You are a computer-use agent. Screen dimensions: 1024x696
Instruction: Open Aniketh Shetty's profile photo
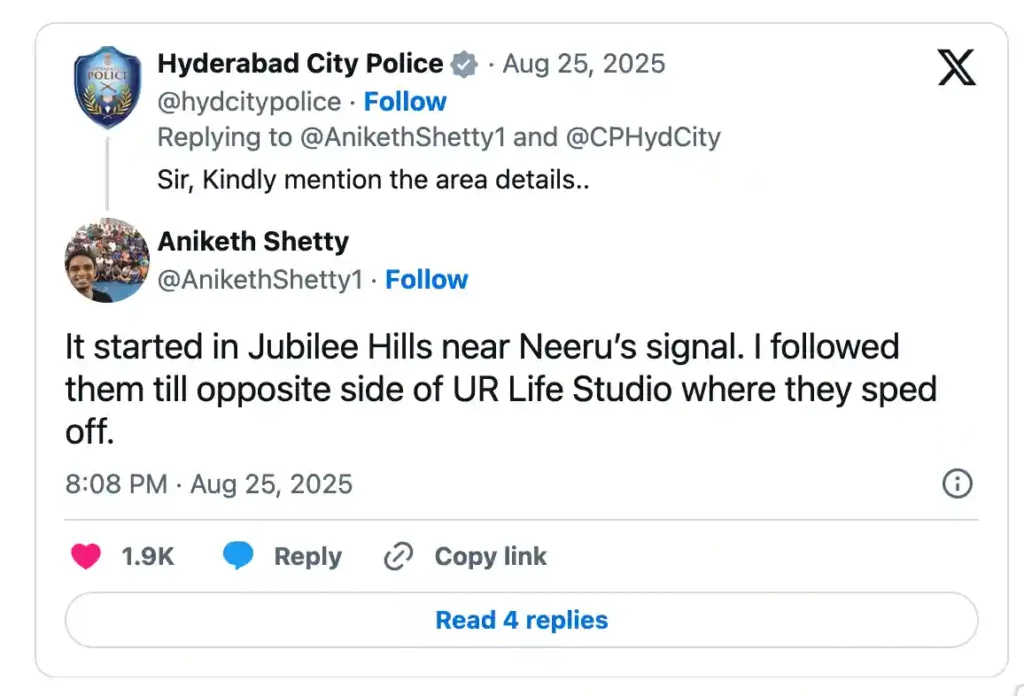tap(107, 260)
